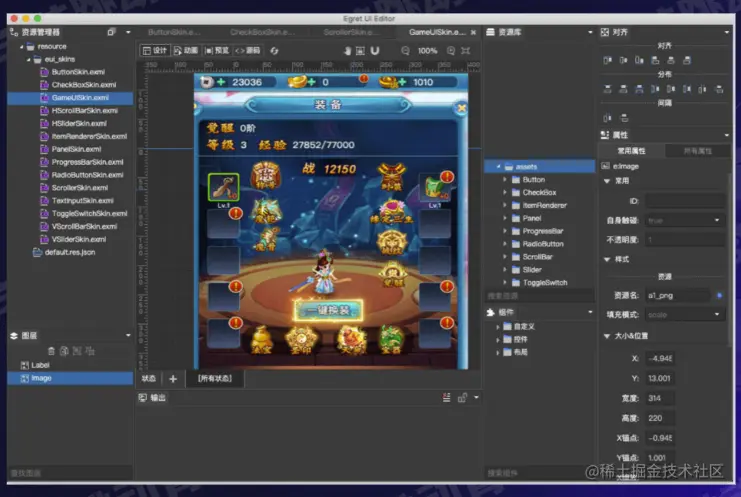Open the 填充模式 scale dropdown

pos(685,315)
